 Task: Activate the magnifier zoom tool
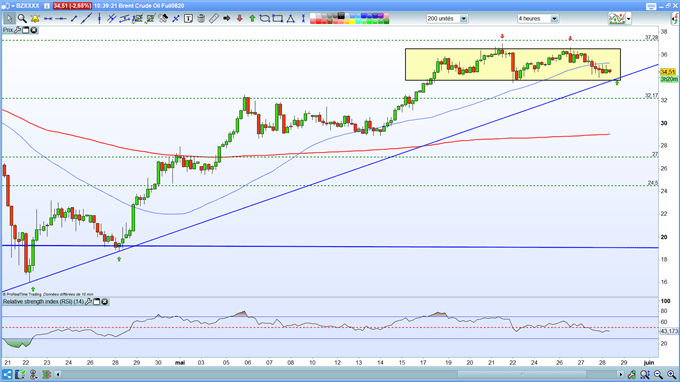(22, 19)
